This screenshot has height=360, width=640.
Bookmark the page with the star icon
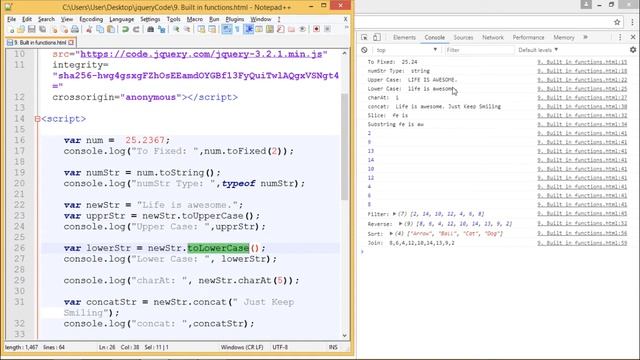point(617,22)
